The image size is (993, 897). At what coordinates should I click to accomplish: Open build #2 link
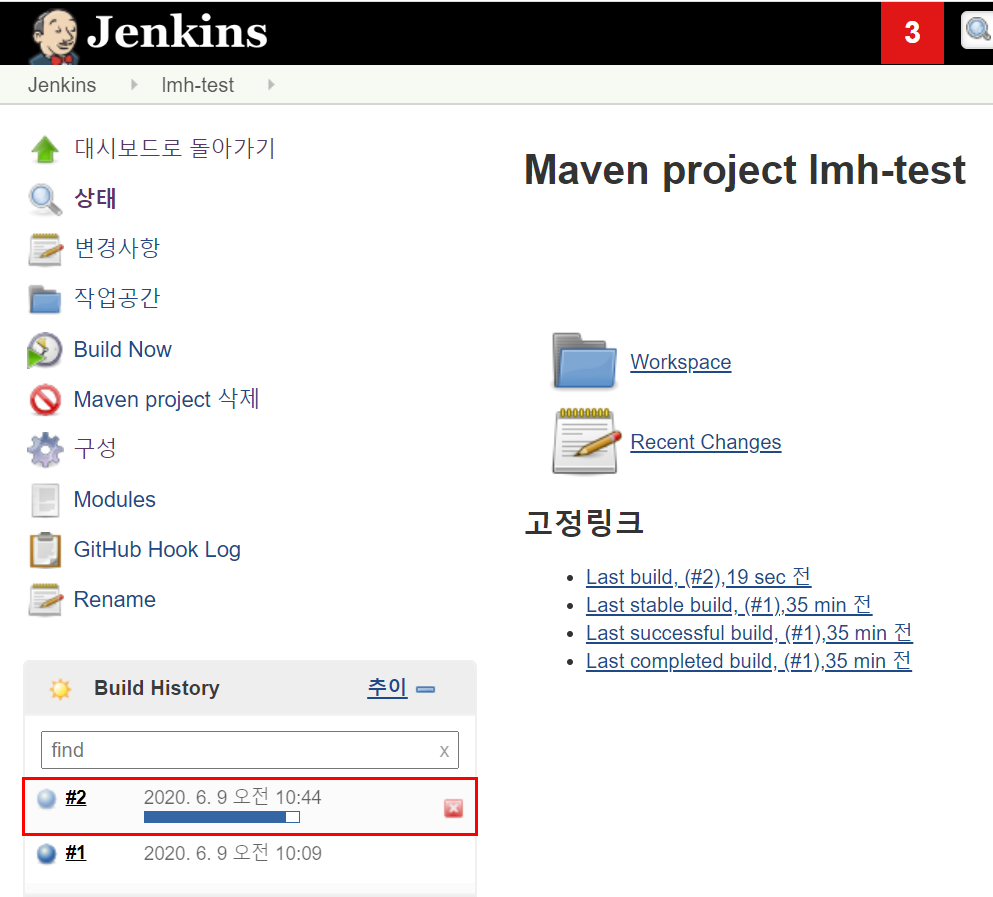click(75, 798)
